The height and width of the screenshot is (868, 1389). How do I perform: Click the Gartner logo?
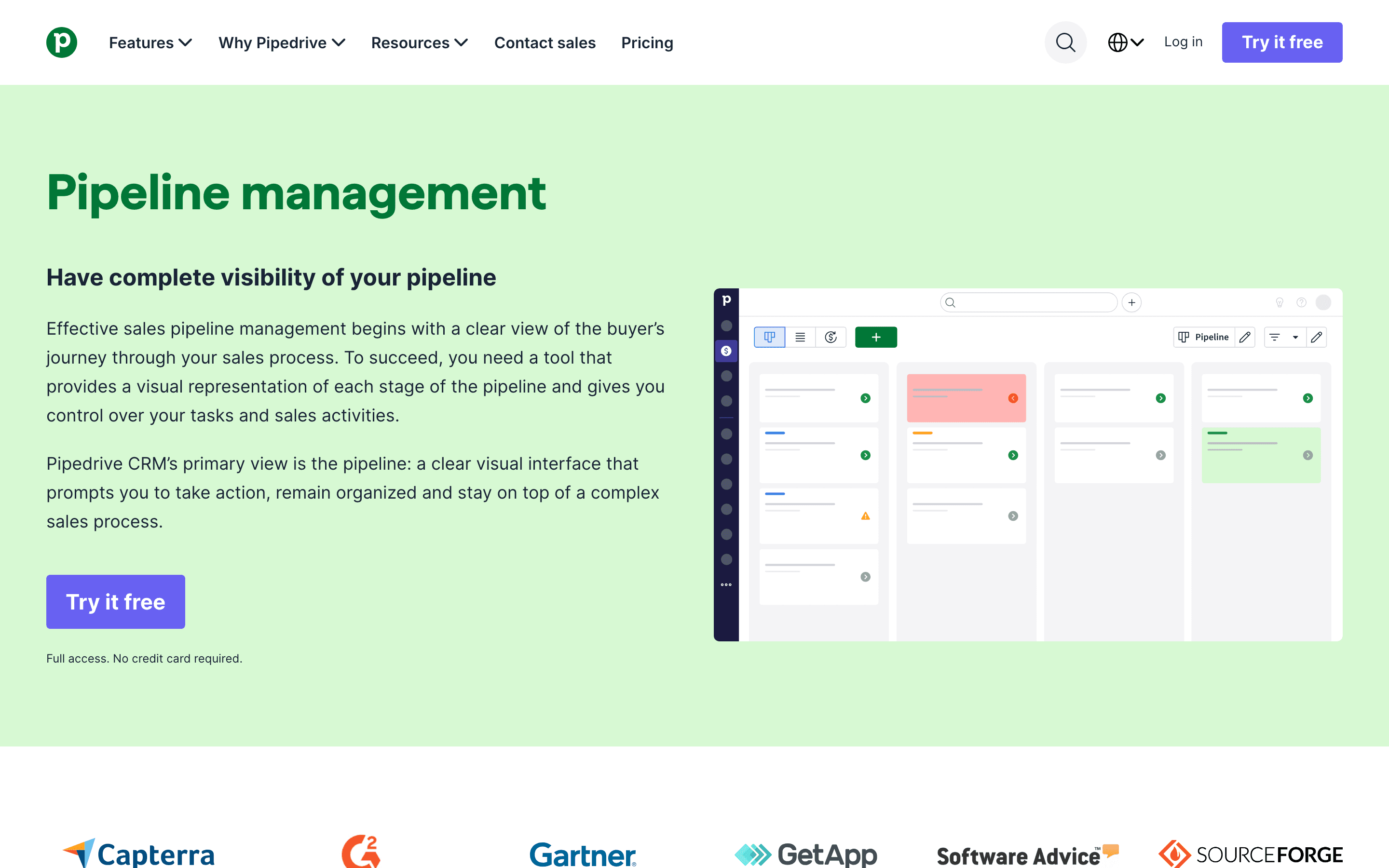tap(583, 855)
